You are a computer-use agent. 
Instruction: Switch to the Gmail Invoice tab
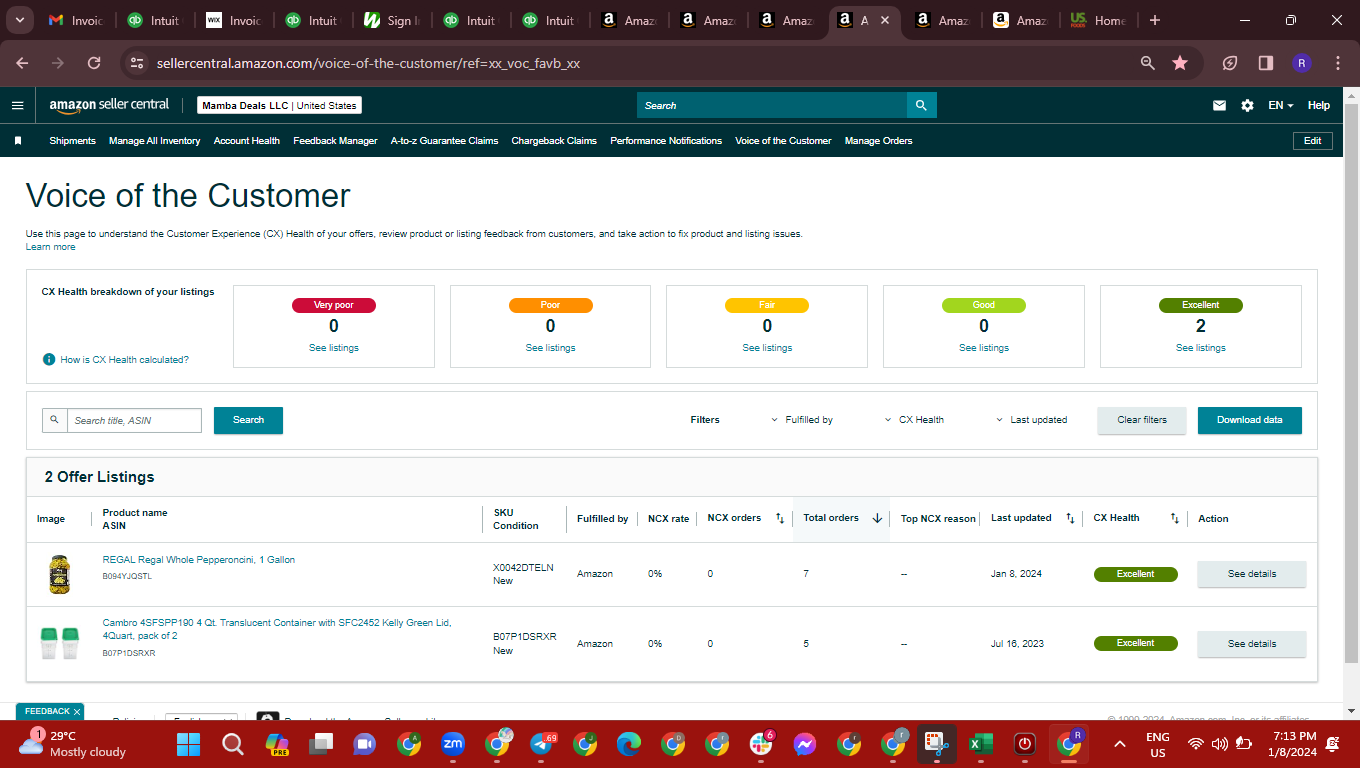76,20
